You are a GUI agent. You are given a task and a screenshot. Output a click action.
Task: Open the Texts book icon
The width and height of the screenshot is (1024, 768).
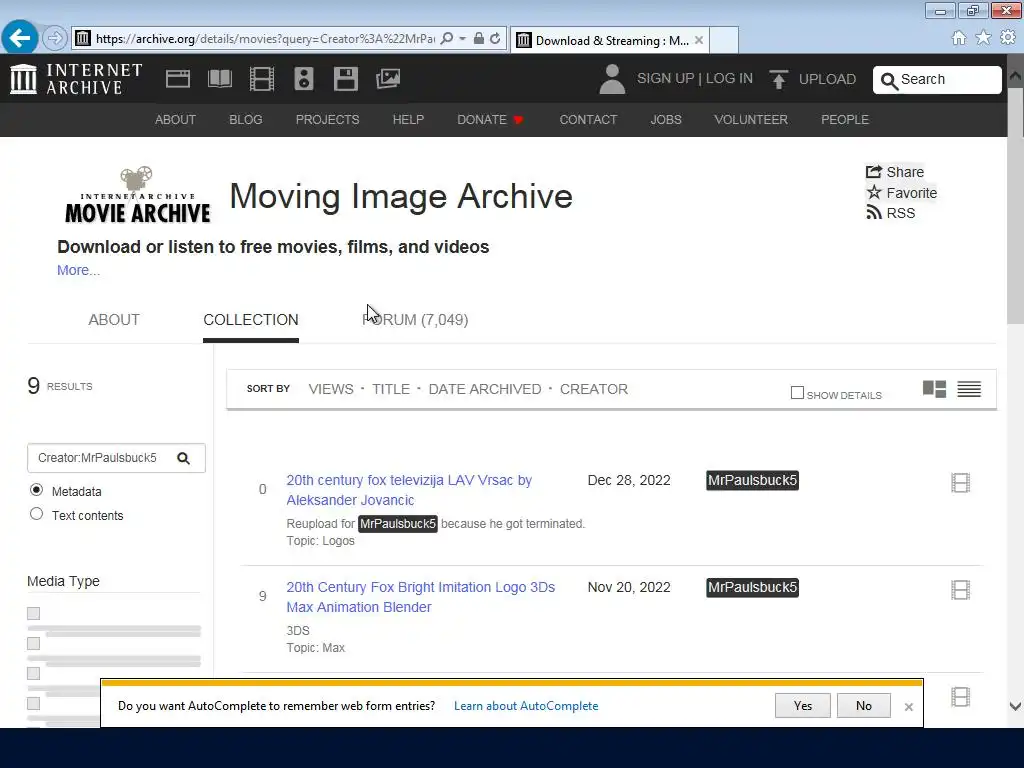click(x=219, y=79)
